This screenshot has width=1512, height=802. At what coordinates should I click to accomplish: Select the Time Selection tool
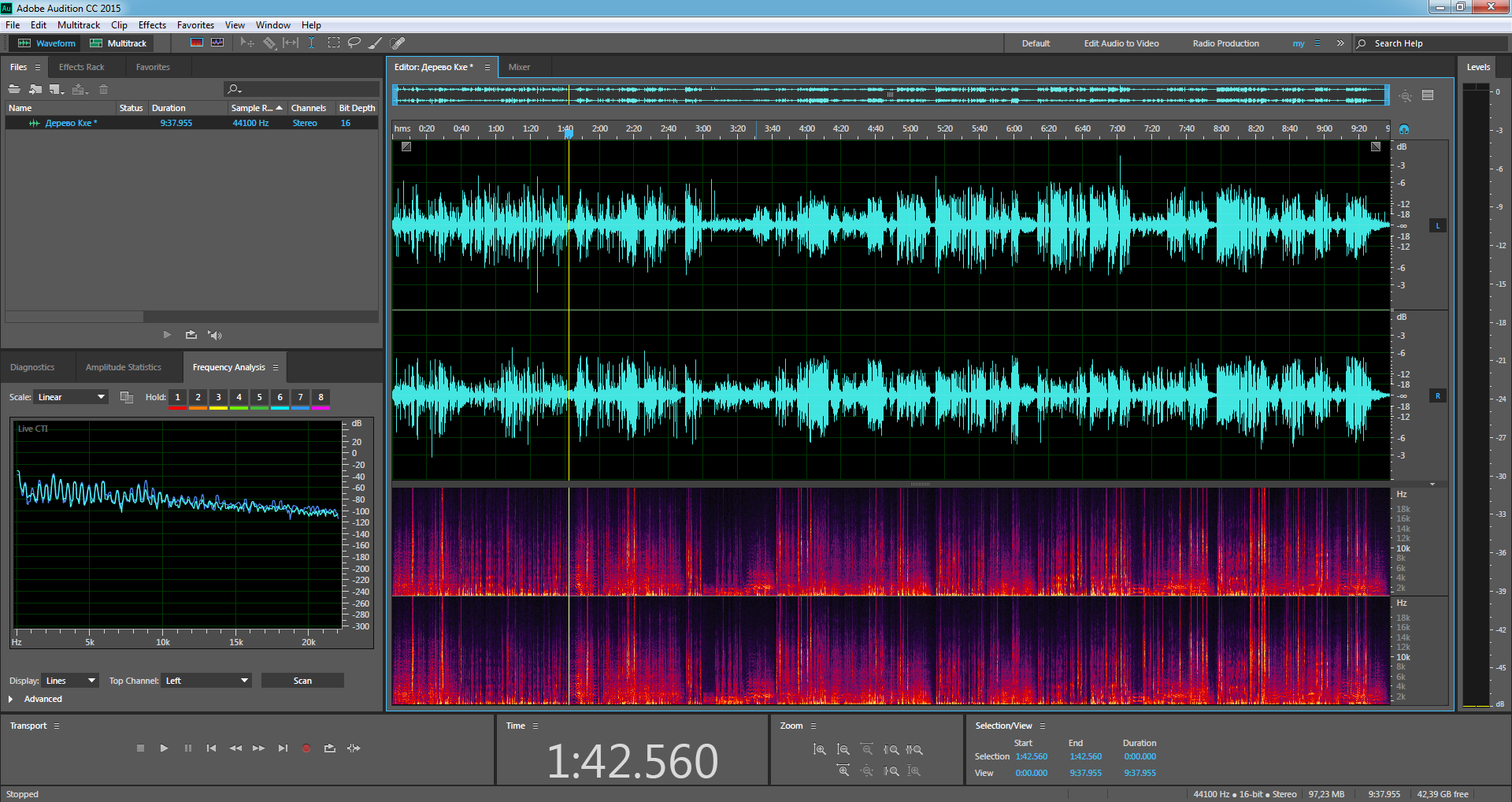[x=312, y=43]
